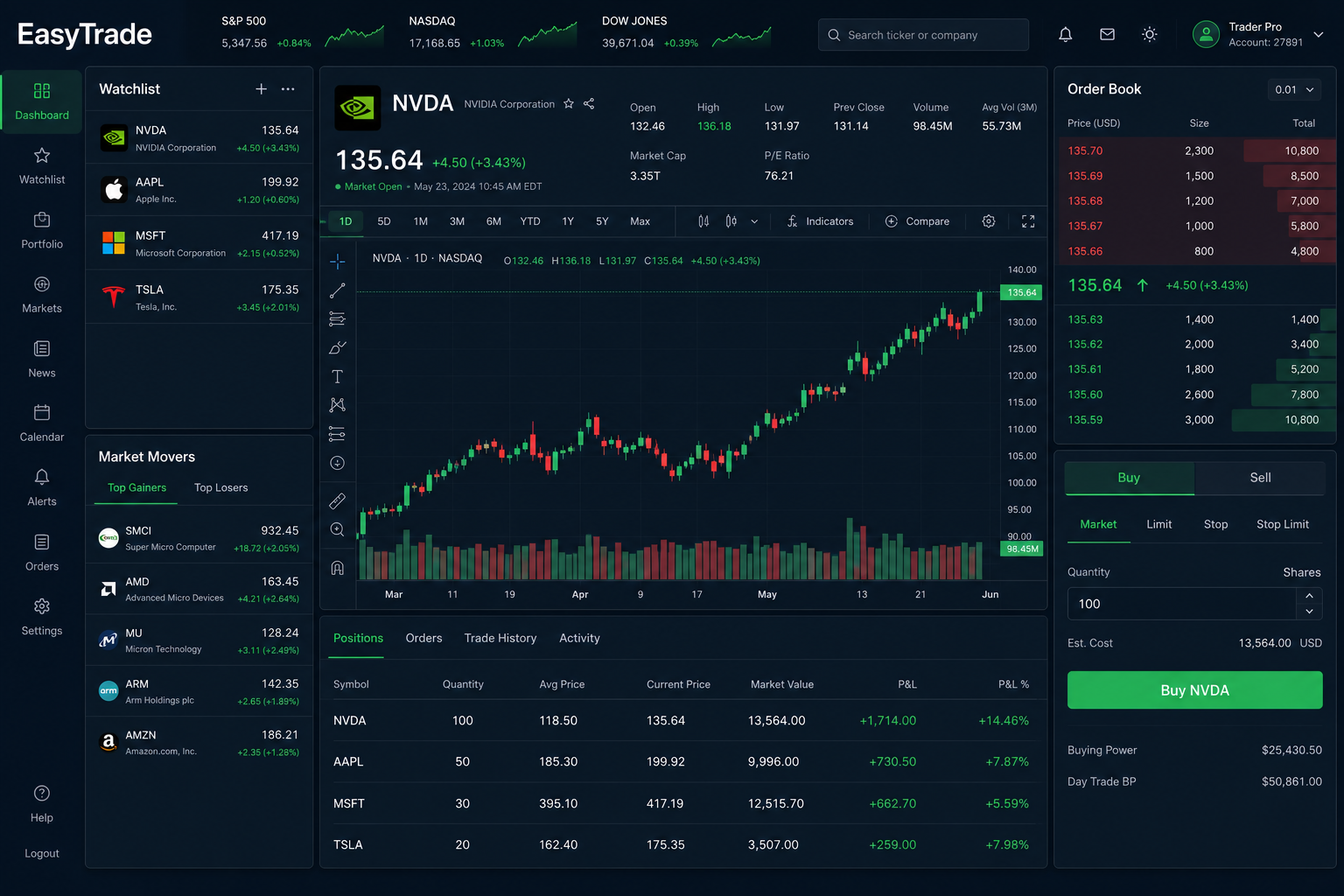Increase quantity with the up stepper arrow
This screenshot has width=1344, height=896.
click(x=1309, y=596)
